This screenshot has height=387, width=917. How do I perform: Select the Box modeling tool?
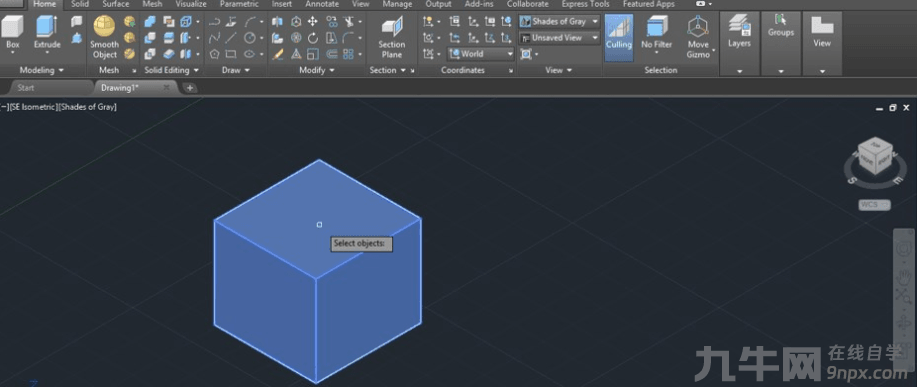click(x=12, y=33)
